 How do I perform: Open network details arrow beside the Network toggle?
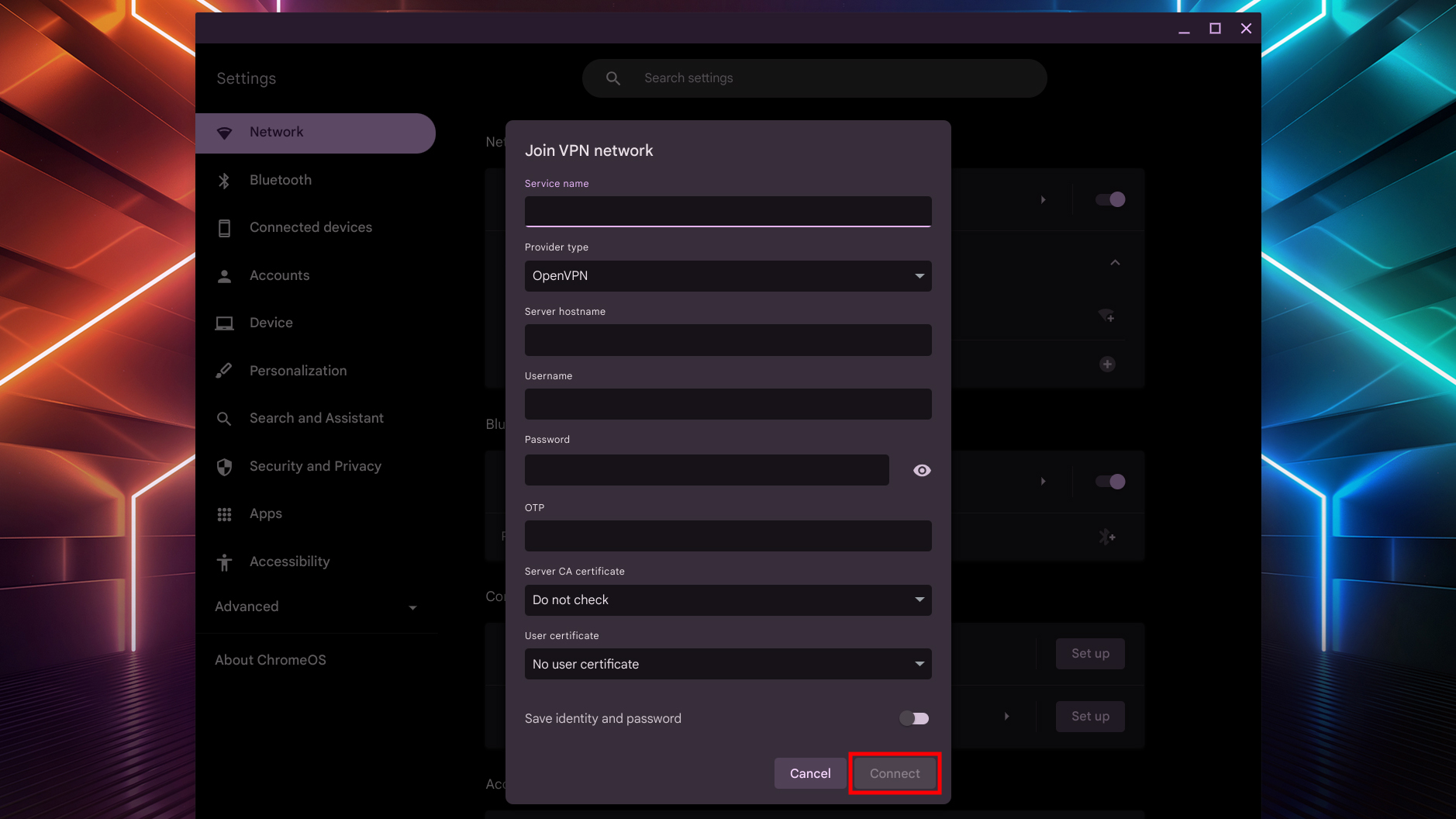click(1044, 200)
